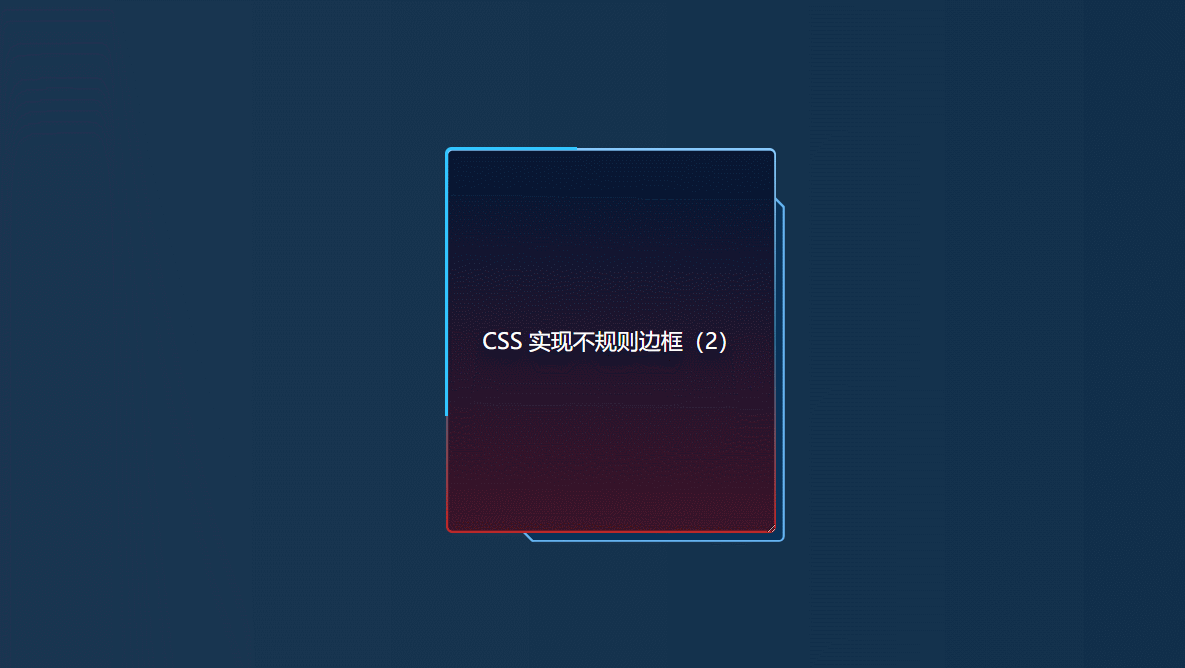This screenshot has width=1185, height=668.
Task: Click the "CSS 实现不规则边框（2）" title text
Action: (x=605, y=342)
